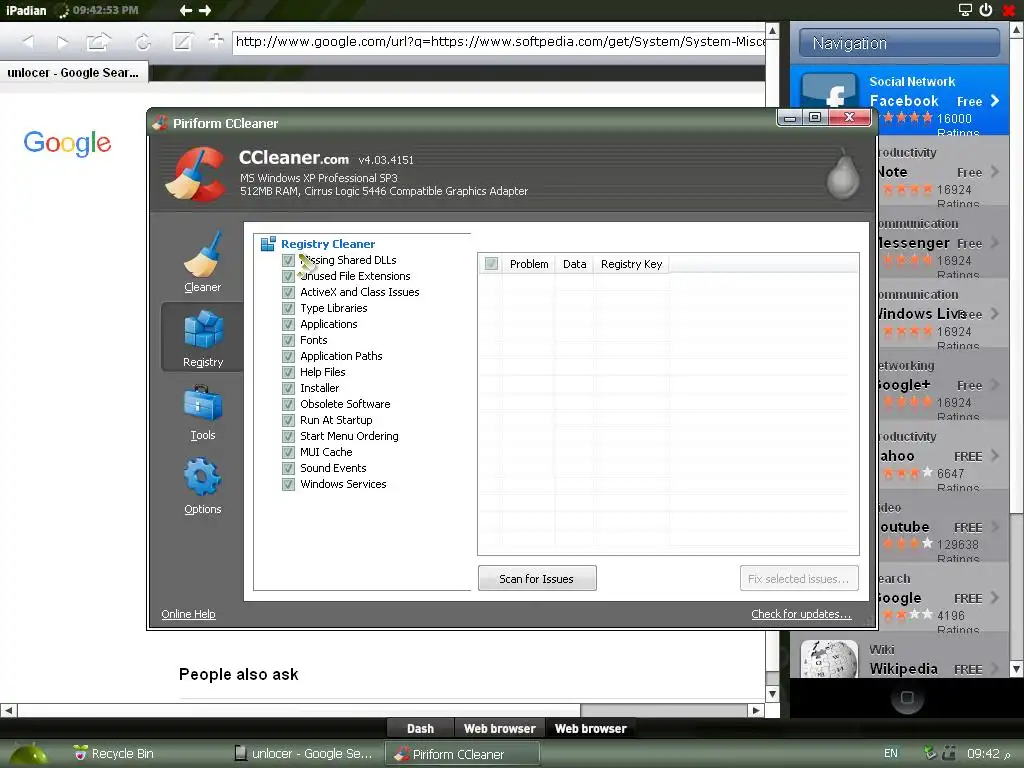
Task: Reload the browser page
Action: [x=142, y=42]
